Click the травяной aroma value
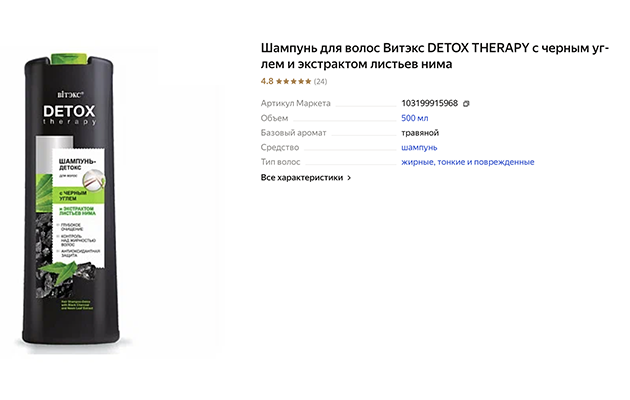This screenshot has width=630, height=400. [x=420, y=133]
